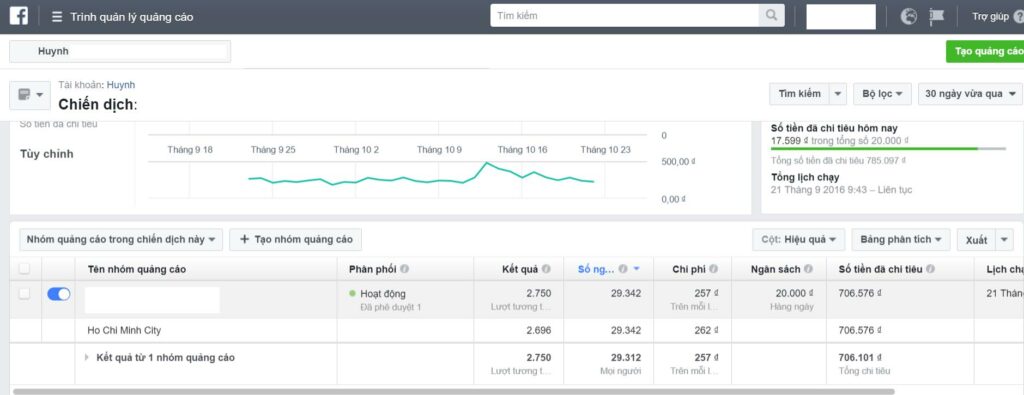Click the Xuất export button
This screenshot has width=1024, height=395.
976,240
